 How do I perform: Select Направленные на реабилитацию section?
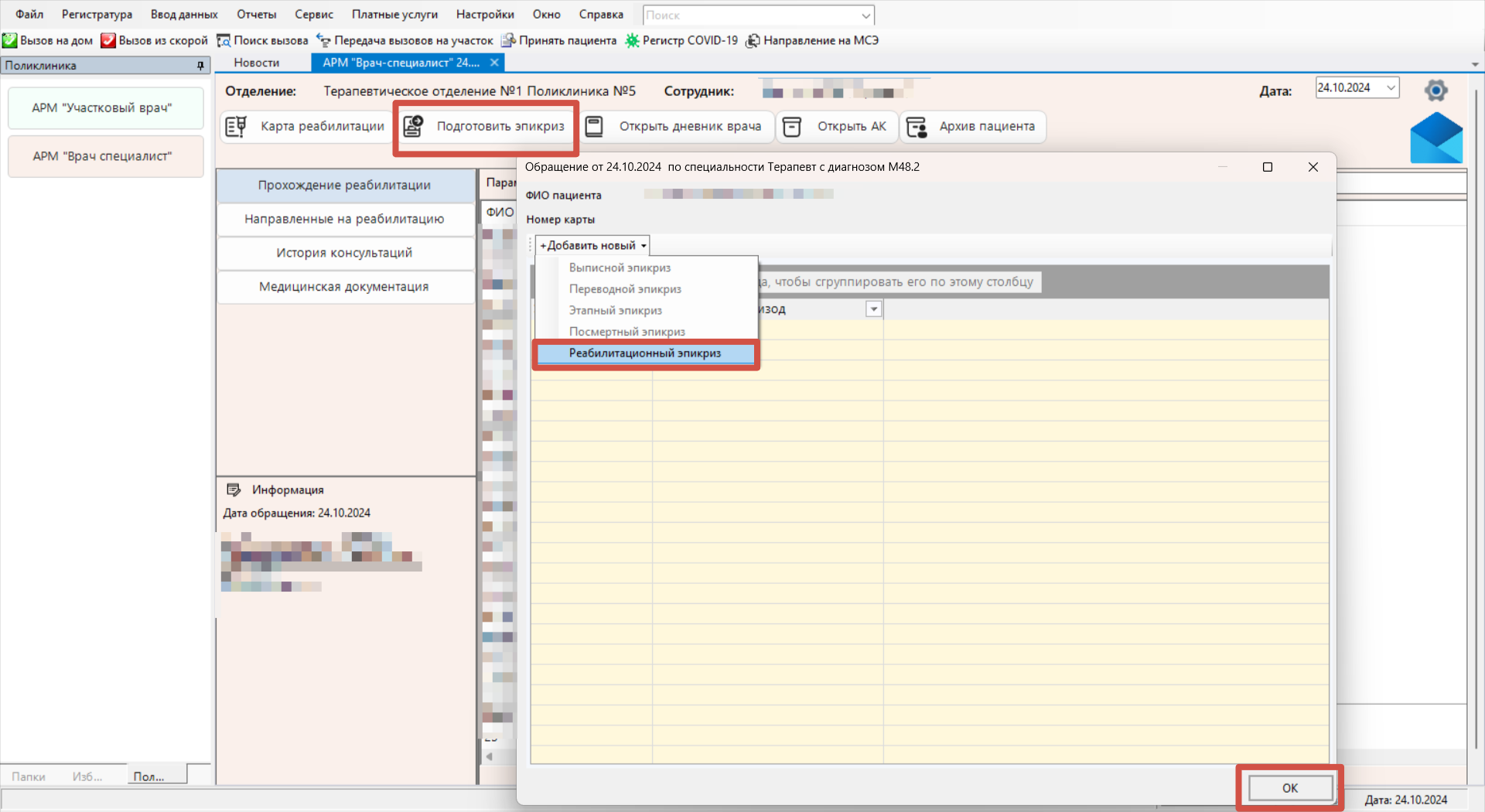[x=345, y=219]
